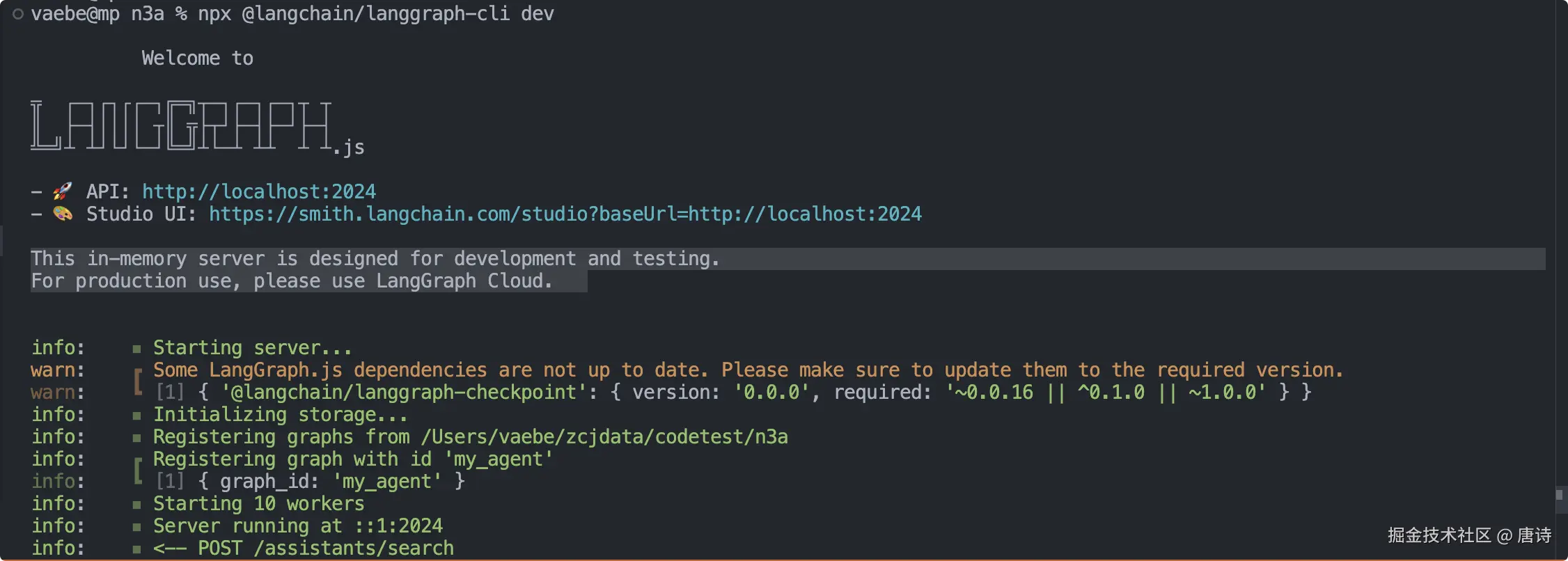
Task: Click the rocket icon beside API
Action: [63, 191]
